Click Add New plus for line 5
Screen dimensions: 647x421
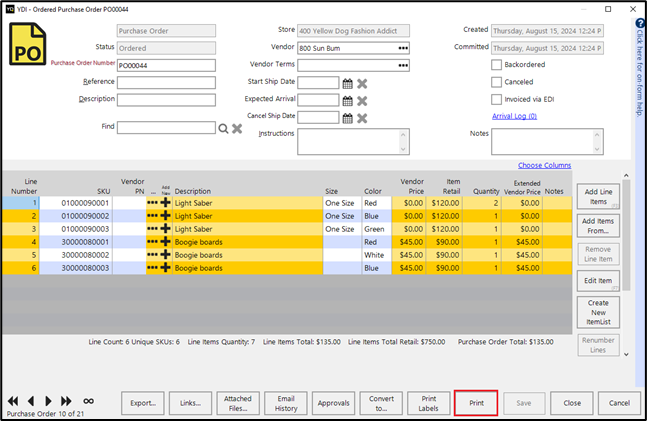(x=165, y=255)
